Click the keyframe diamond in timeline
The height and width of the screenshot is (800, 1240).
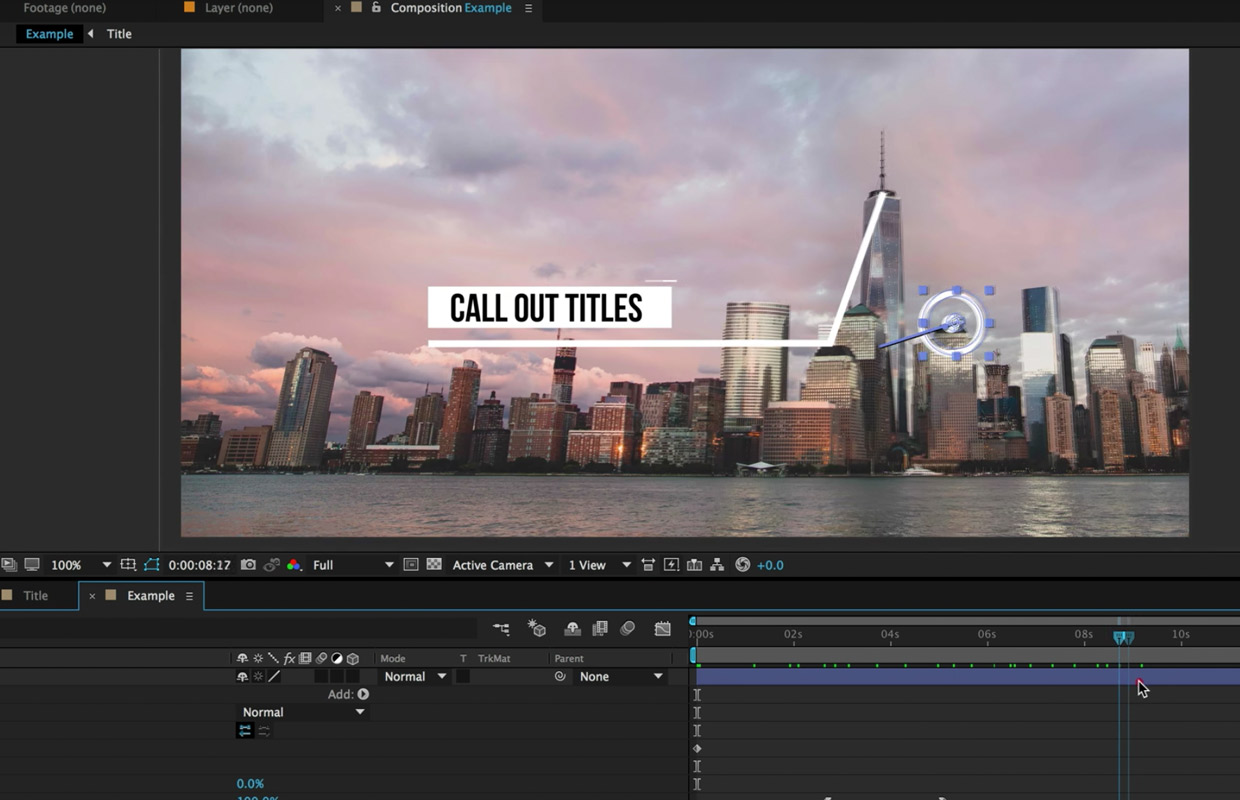pyautogui.click(x=697, y=748)
